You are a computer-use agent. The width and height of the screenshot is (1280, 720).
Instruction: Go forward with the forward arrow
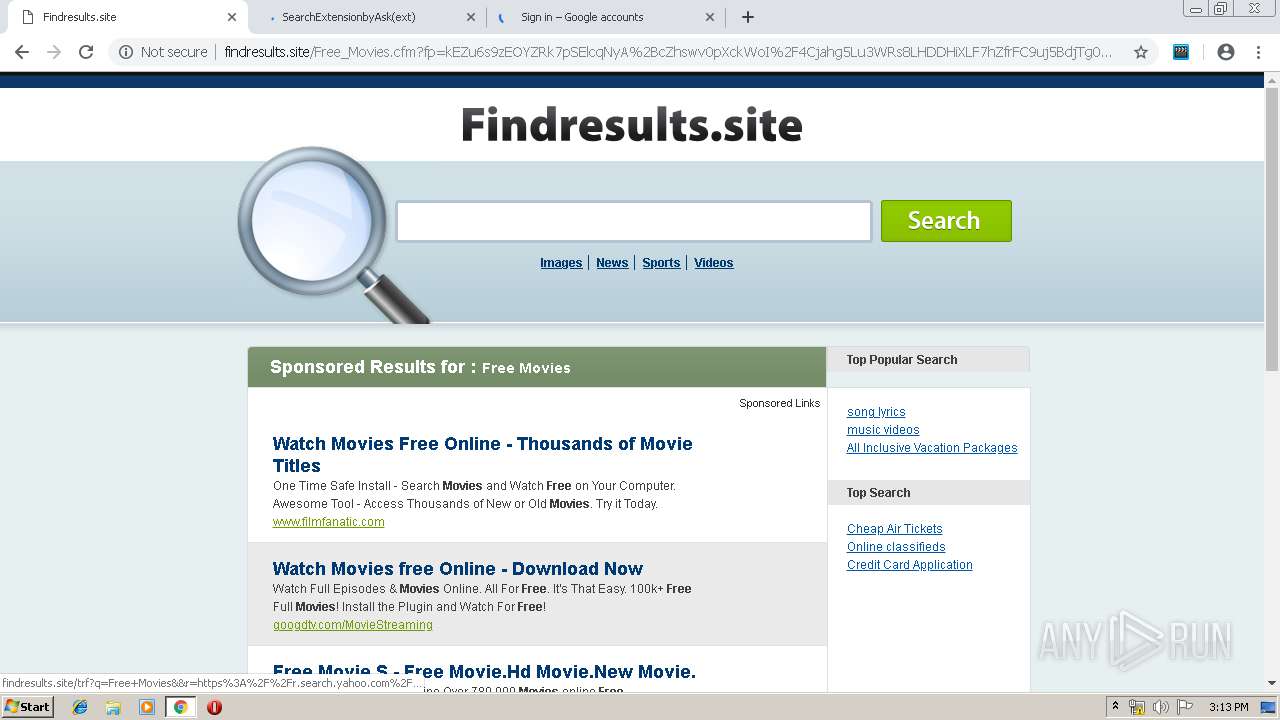click(x=54, y=52)
